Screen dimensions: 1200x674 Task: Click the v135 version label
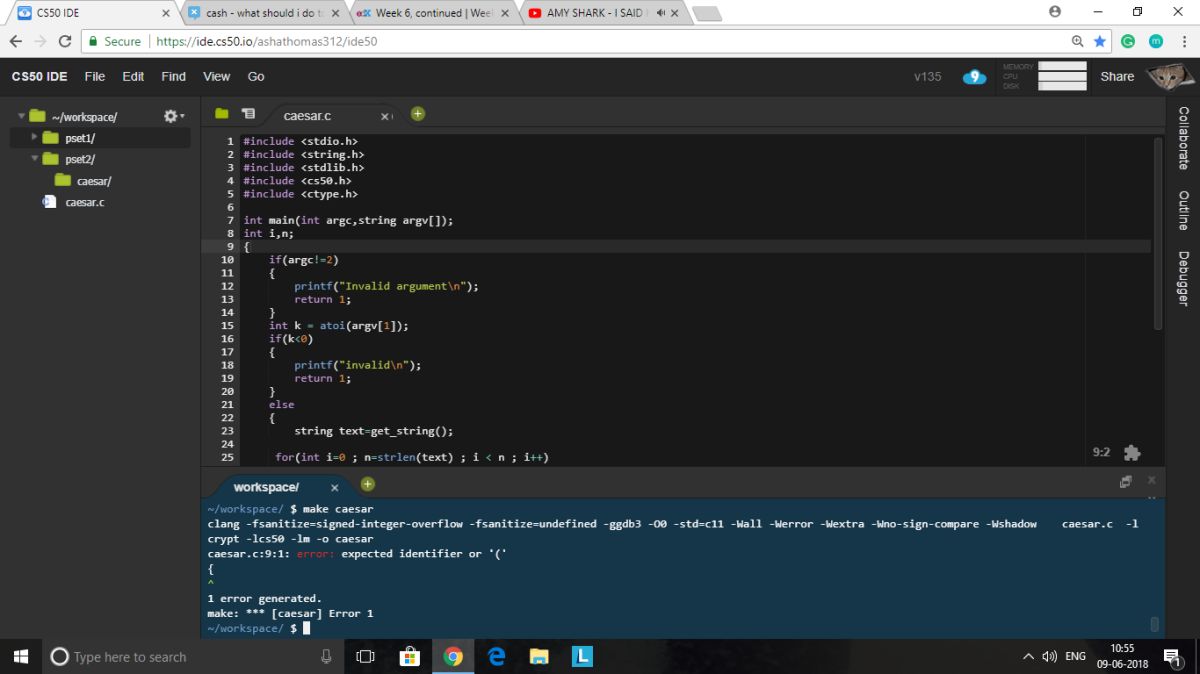tap(927, 76)
